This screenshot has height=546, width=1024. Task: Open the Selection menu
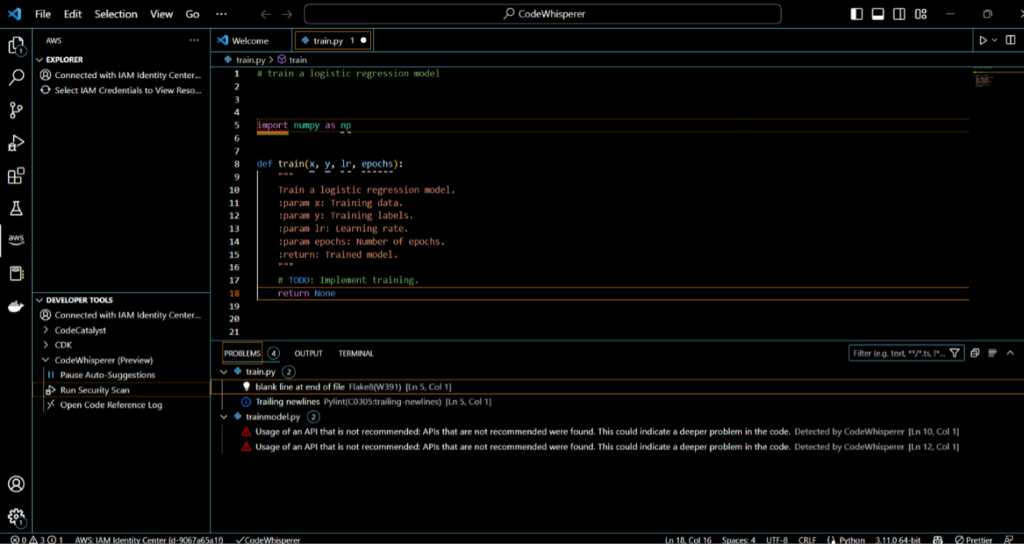coord(116,14)
